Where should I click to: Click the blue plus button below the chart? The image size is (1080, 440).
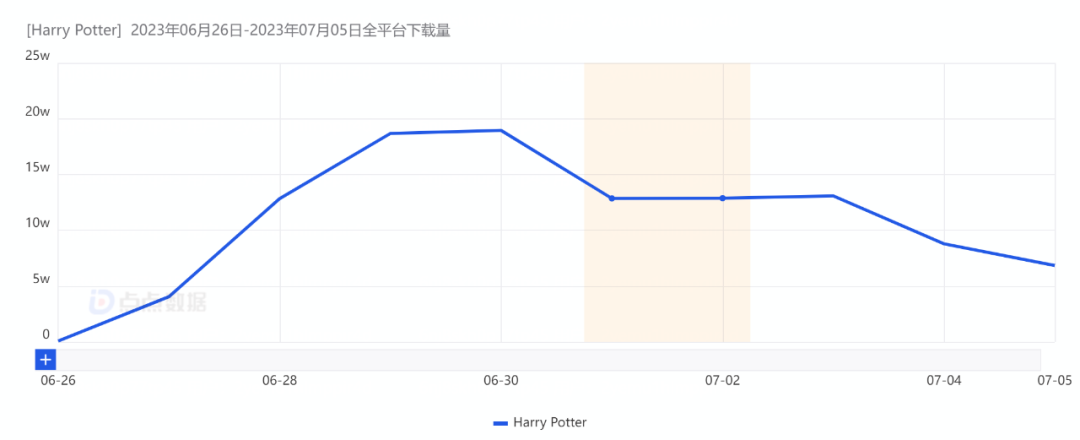click(x=45, y=360)
